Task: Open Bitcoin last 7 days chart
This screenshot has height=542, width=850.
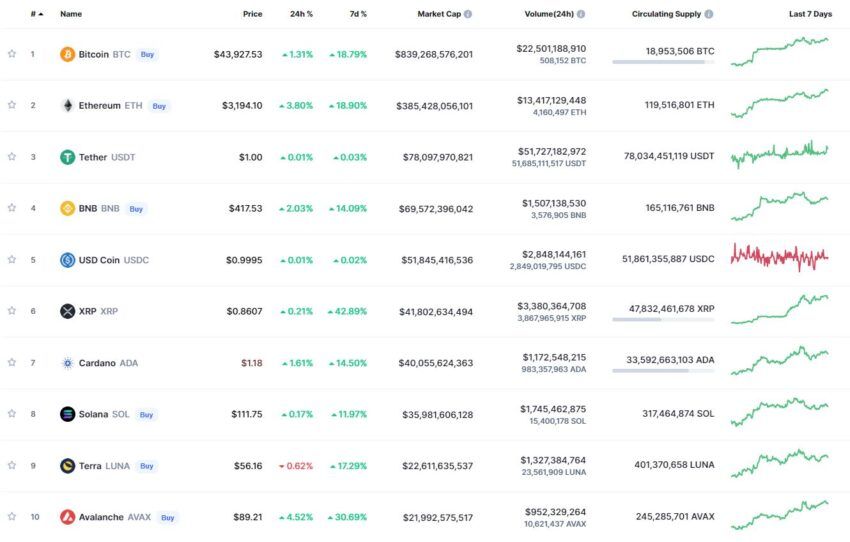Action: point(780,51)
